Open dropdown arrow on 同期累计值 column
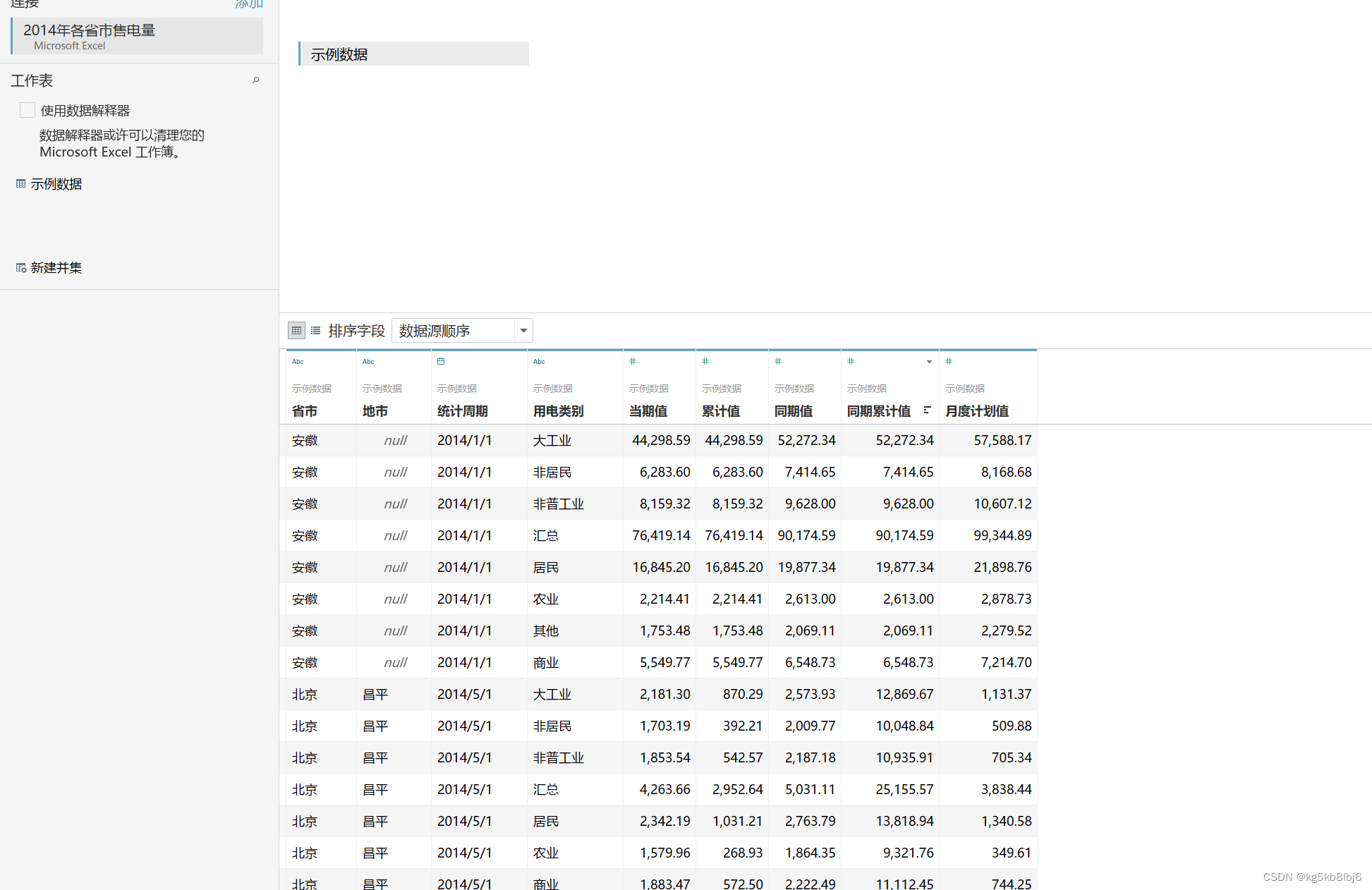 (929, 362)
